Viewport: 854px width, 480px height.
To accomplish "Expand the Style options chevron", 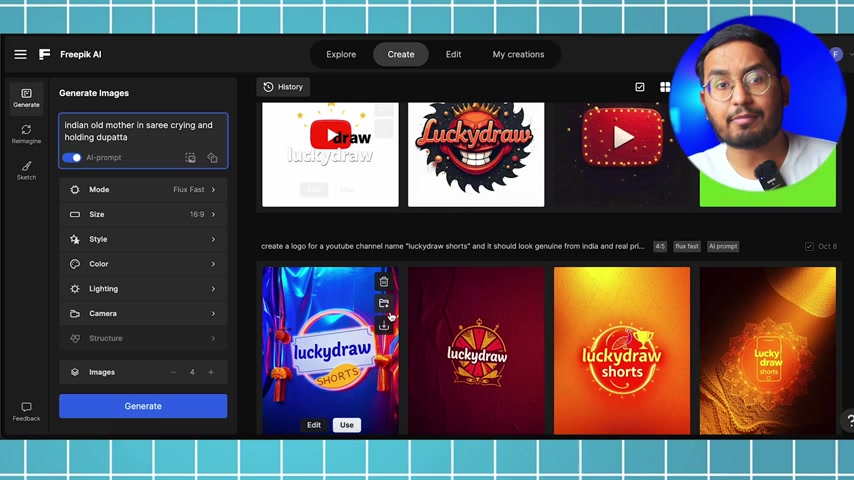I will point(214,239).
